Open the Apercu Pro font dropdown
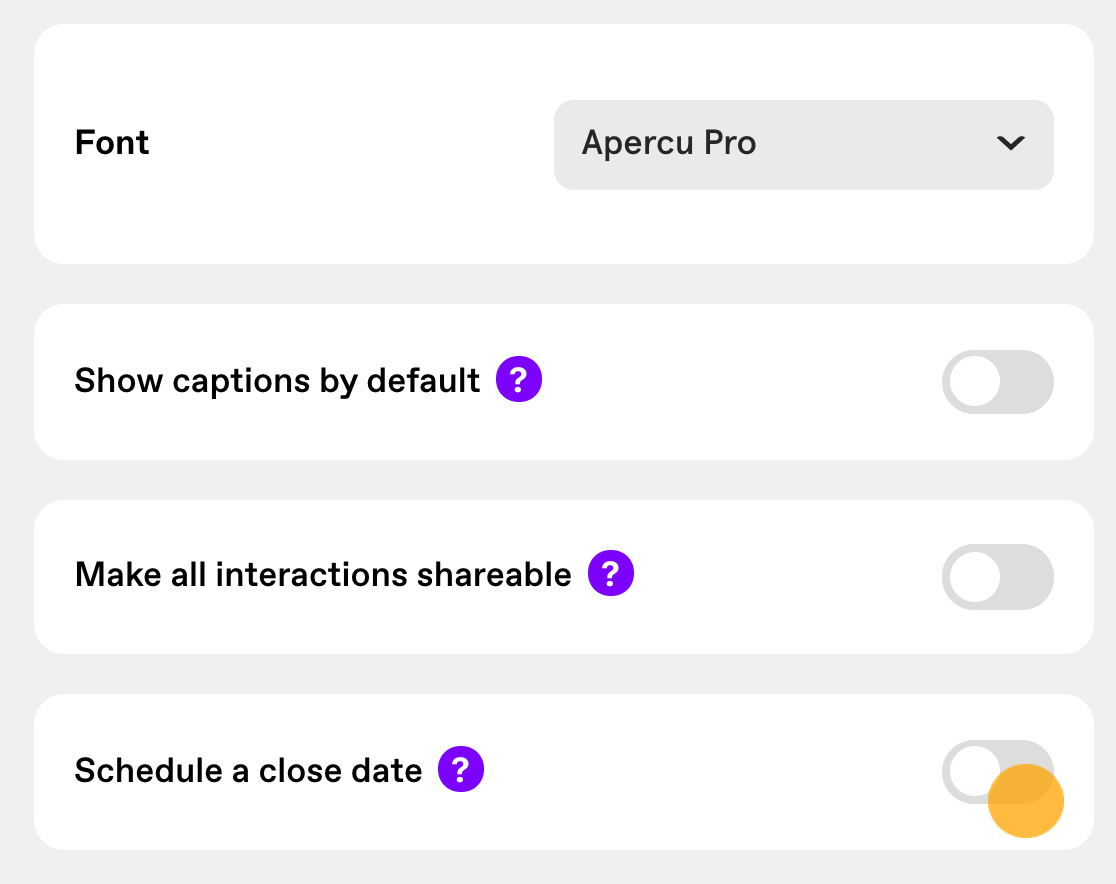Viewport: 1116px width, 884px height. (804, 145)
